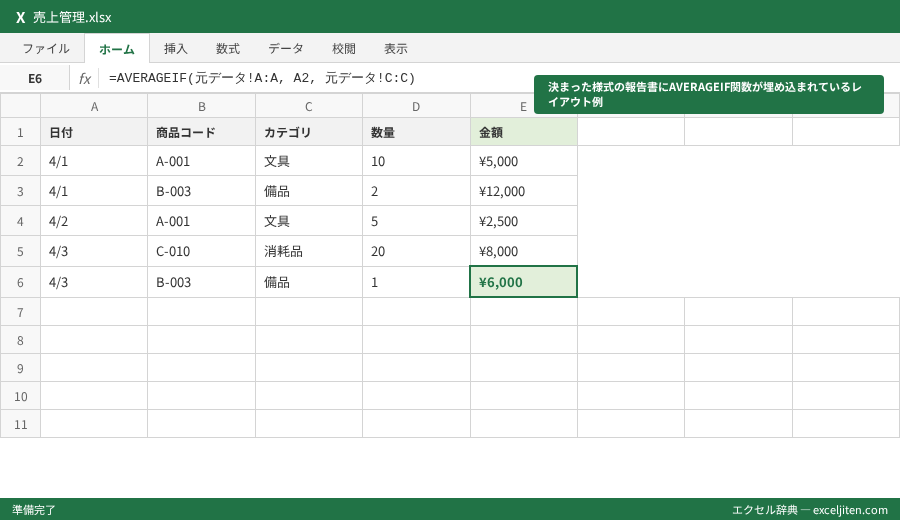
Task: Click the Excel X logo icon
Action: click(21, 17)
